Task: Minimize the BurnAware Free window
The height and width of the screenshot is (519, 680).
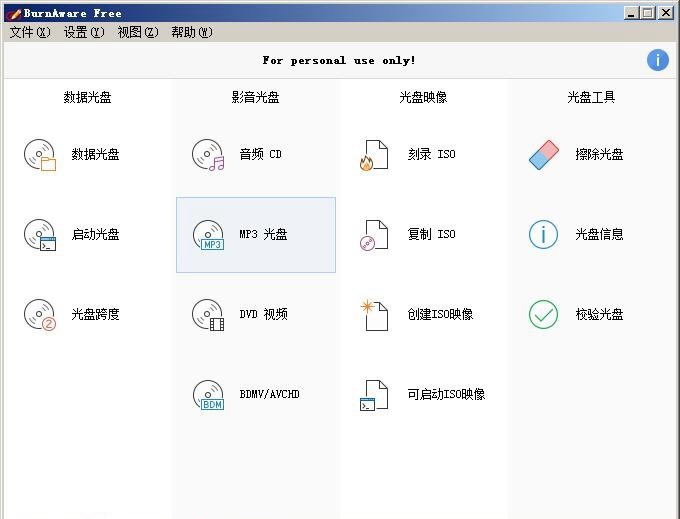Action: click(x=631, y=13)
